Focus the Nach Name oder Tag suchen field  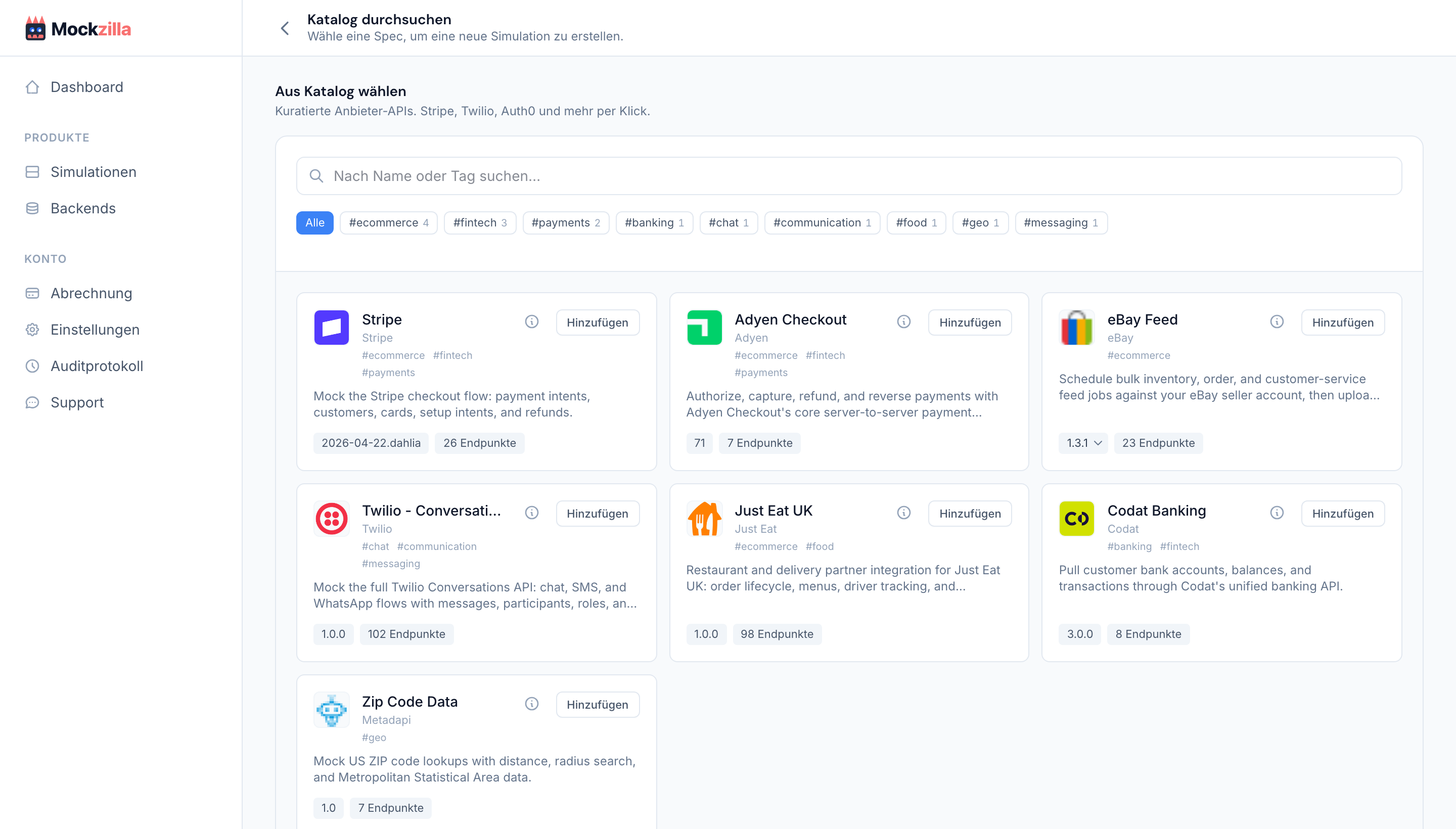tap(849, 176)
